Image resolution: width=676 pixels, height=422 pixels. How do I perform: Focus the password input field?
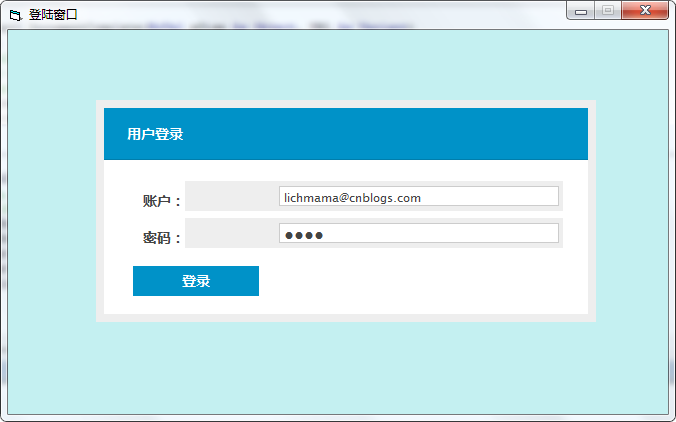[419, 233]
